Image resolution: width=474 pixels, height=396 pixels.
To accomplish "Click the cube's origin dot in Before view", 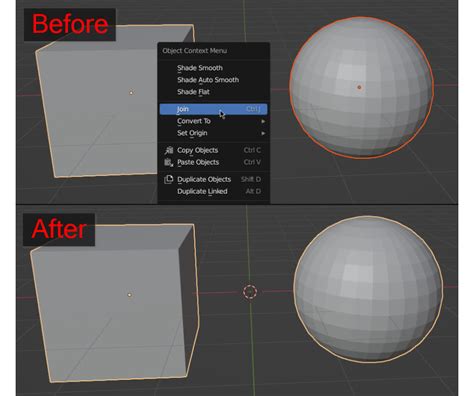I will 131,93.
